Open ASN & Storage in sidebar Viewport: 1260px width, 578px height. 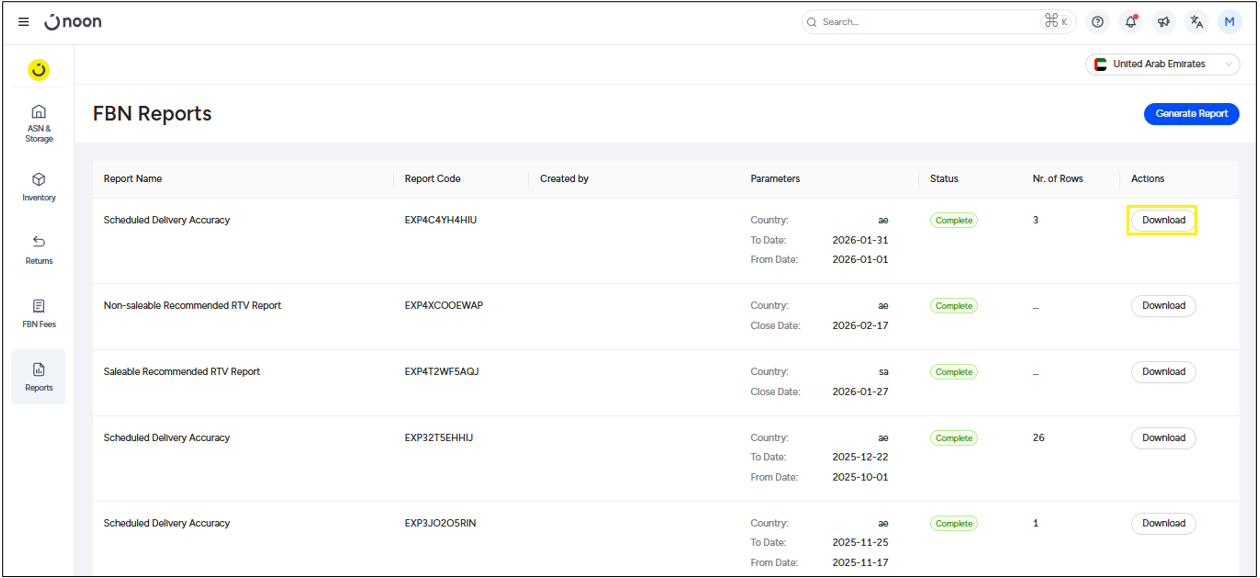click(x=39, y=123)
